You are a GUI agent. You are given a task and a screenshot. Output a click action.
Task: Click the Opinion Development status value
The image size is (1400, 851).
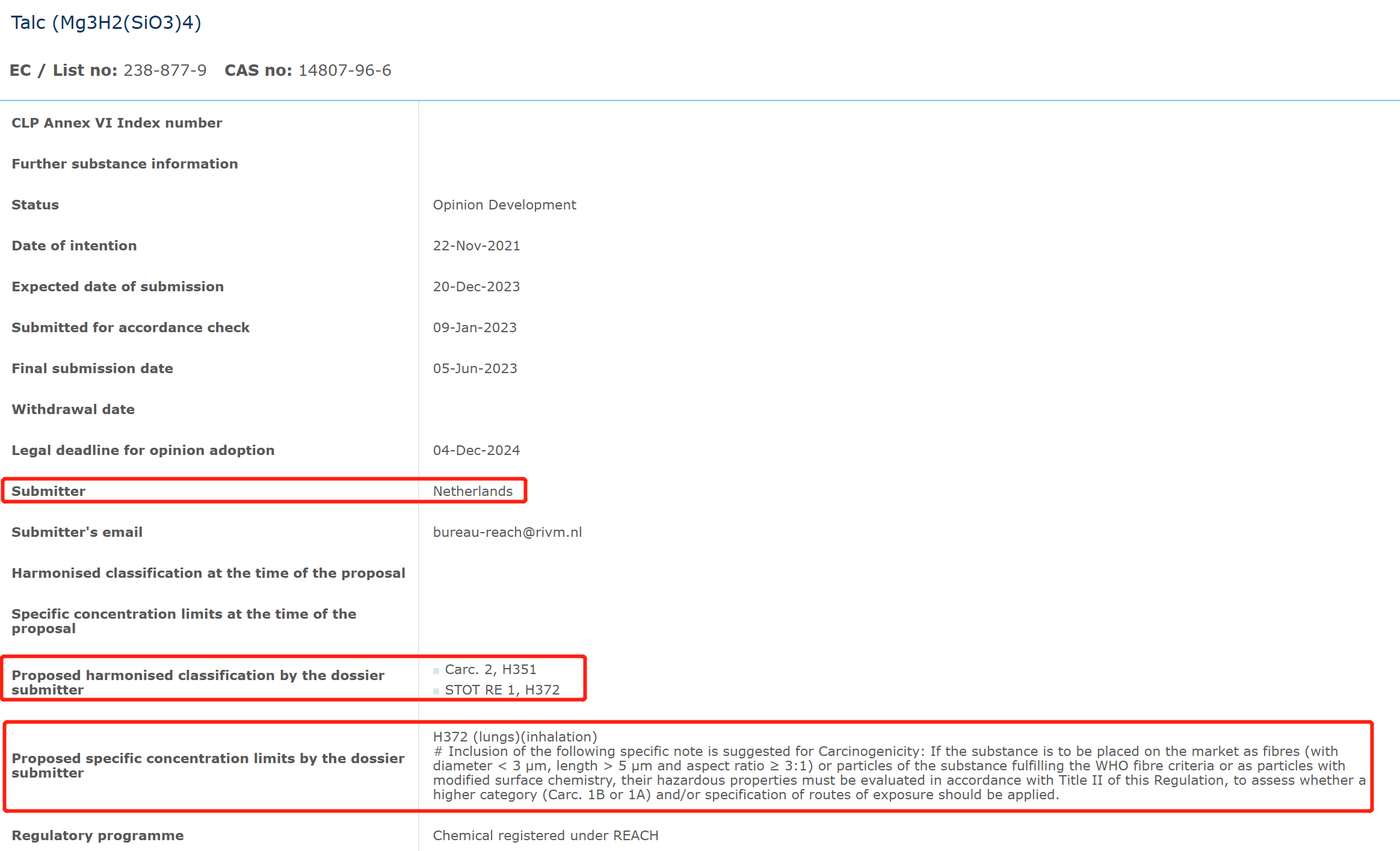pos(504,205)
